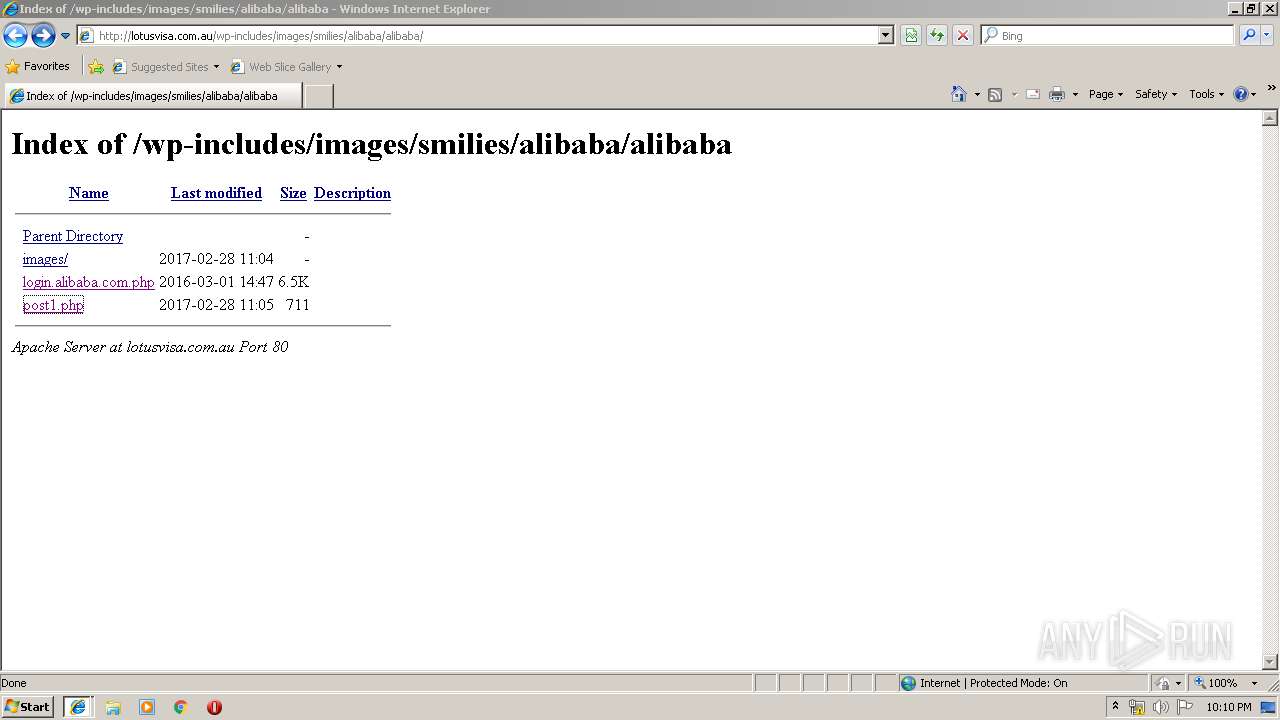Sort listing by Last modified column

point(216,193)
